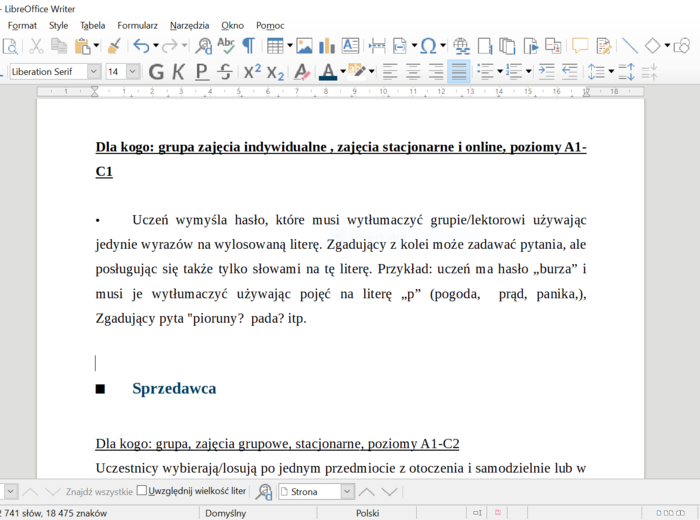The width and height of the screenshot is (700, 520).
Task: Toggle subscript X₂
Action: [275, 72]
